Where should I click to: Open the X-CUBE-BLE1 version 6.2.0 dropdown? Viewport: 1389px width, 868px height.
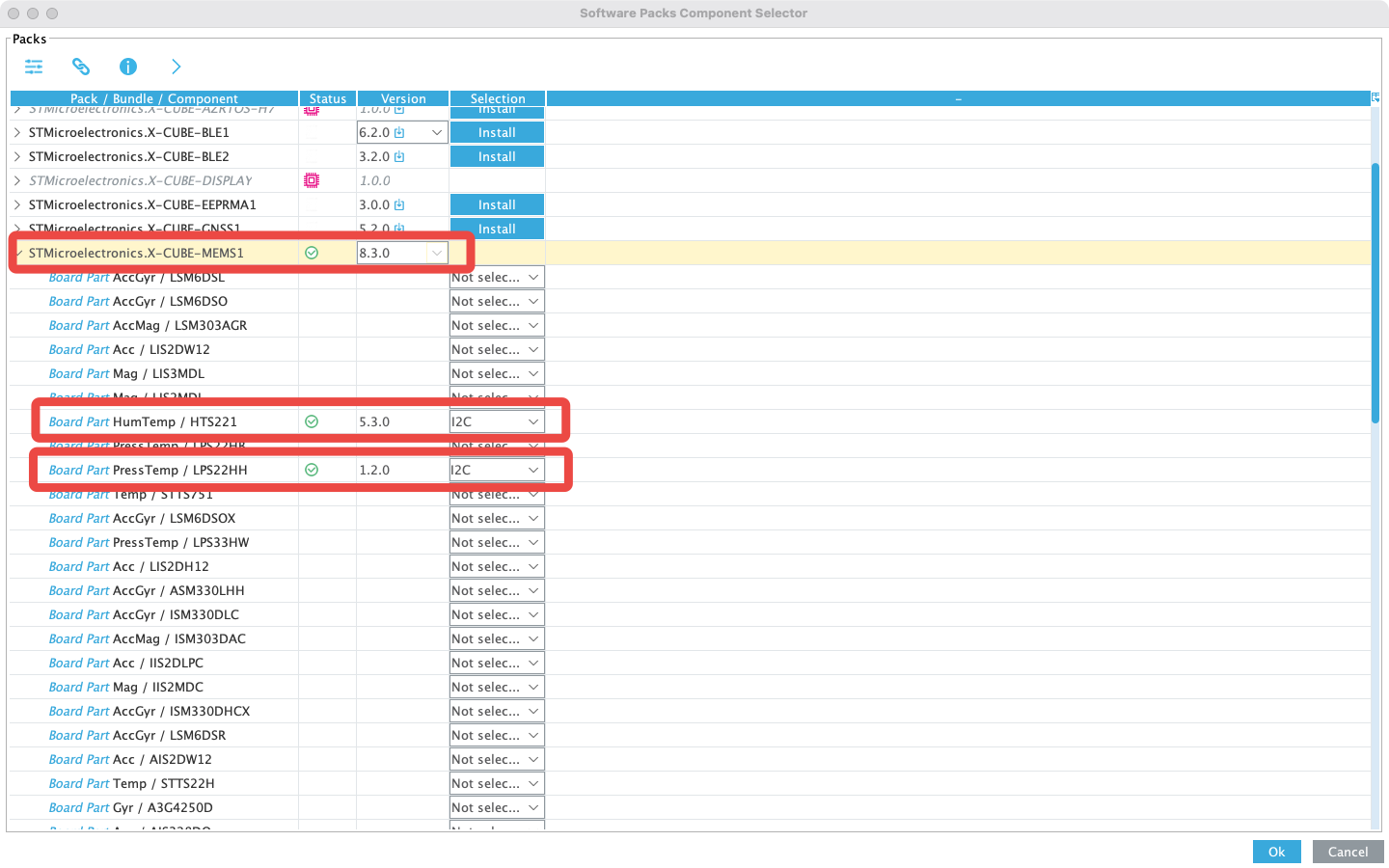pyautogui.click(x=437, y=132)
